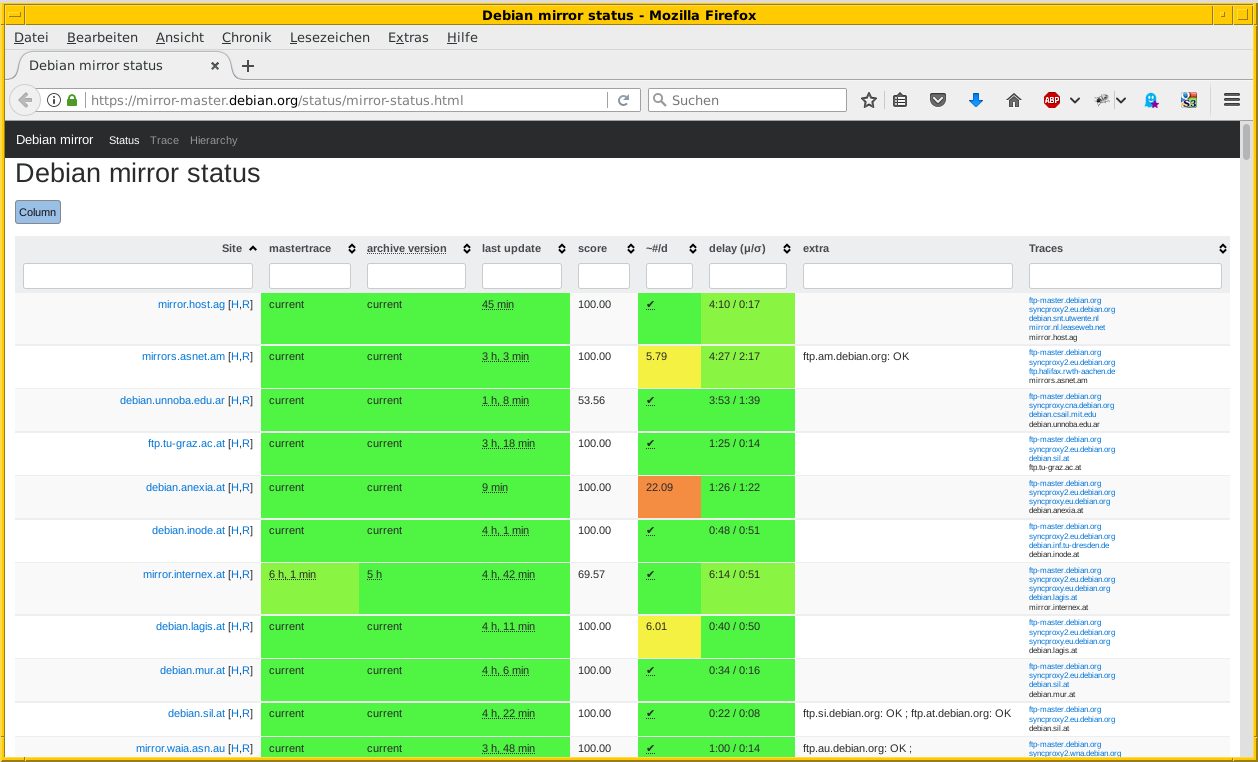The image size is (1258, 762).
Task: Open the debian.anexia.at mirror link
Action: coord(185,487)
